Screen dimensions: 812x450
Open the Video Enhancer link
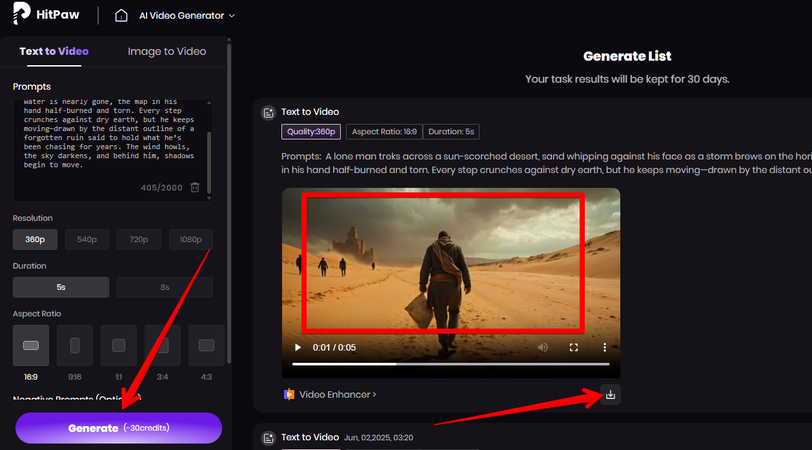tap(338, 395)
